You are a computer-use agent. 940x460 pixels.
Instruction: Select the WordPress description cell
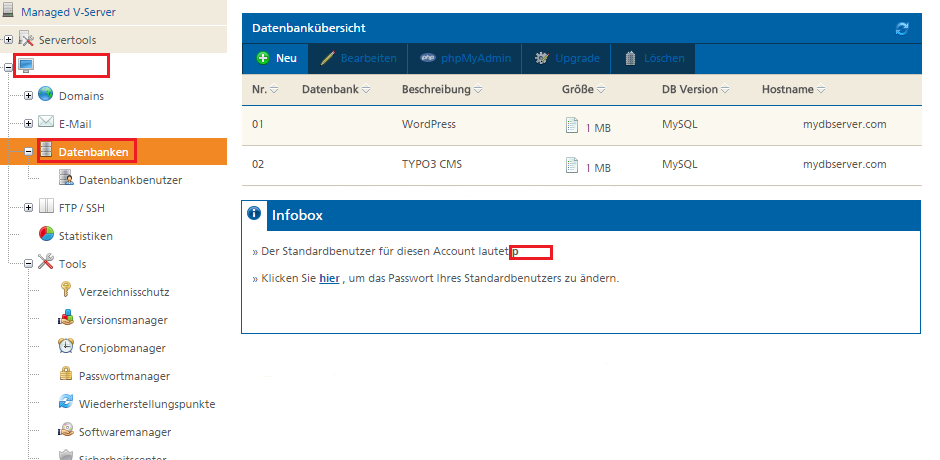[x=429, y=124]
